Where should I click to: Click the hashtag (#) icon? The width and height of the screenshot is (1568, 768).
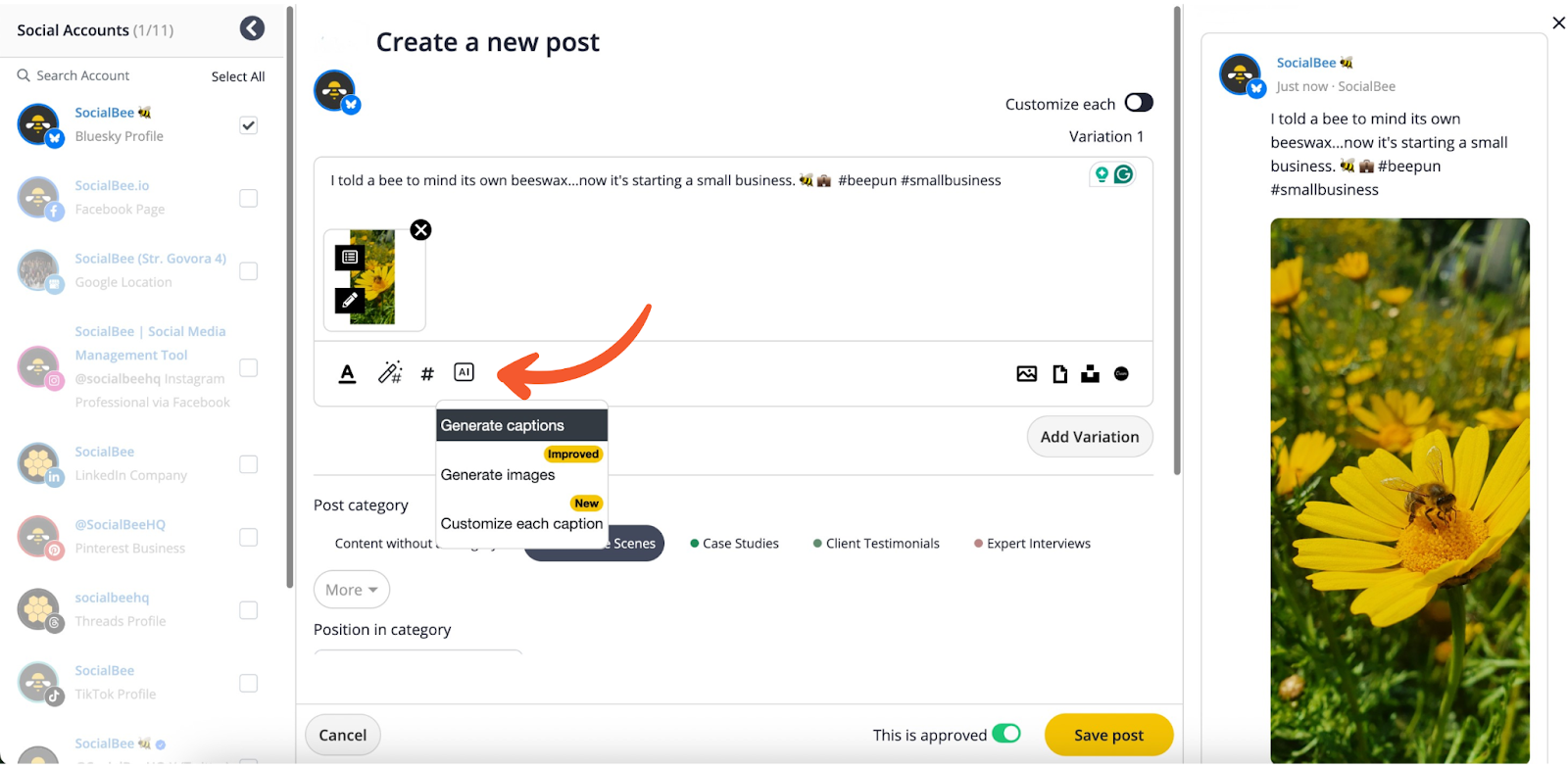coord(427,373)
